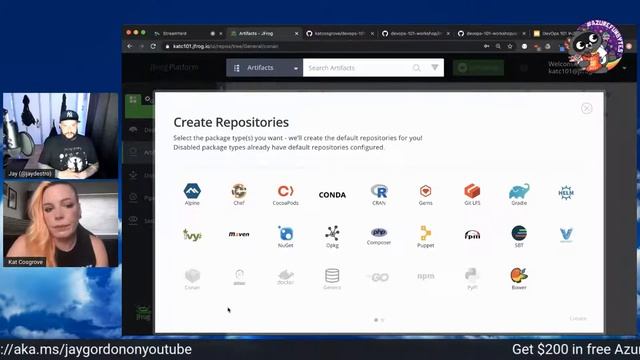Choose the Gems package type
Image resolution: width=640 pixels, height=360 pixels.
pyautogui.click(x=425, y=194)
